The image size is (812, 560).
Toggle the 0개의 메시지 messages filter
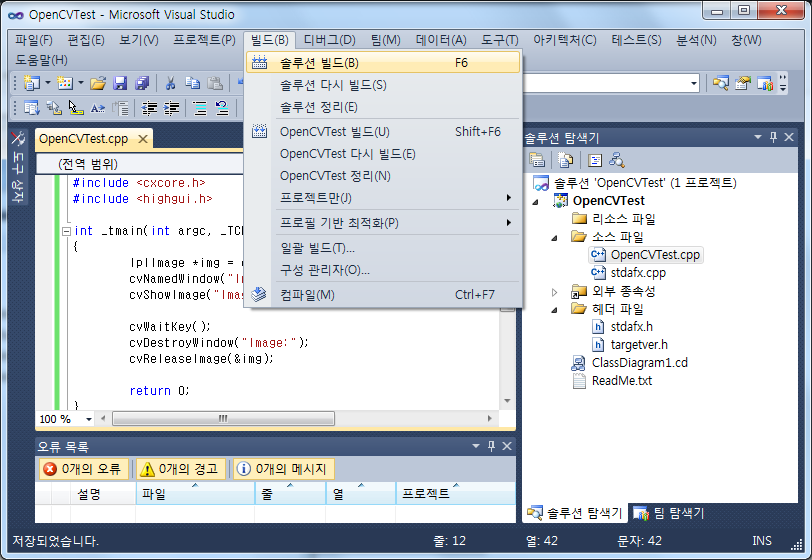pyautogui.click(x=281, y=469)
